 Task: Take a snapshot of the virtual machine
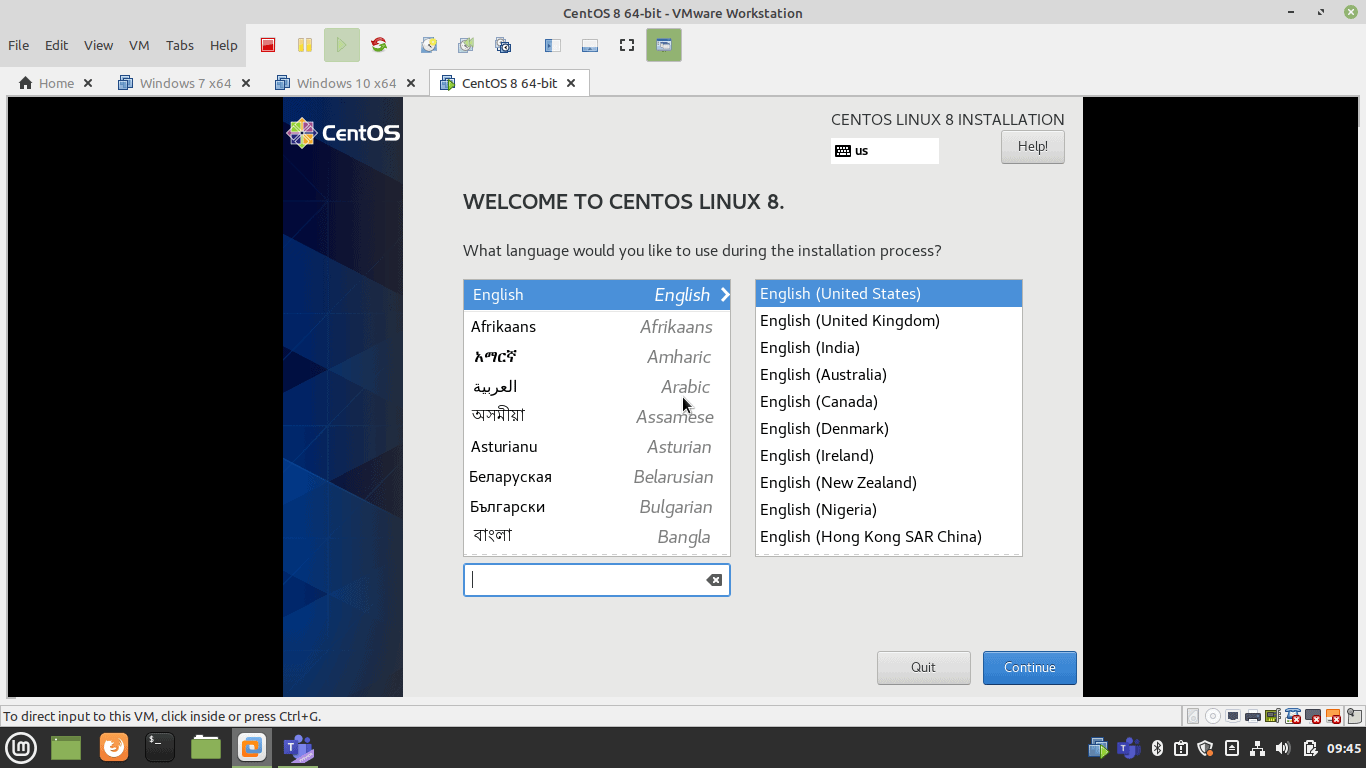429,45
